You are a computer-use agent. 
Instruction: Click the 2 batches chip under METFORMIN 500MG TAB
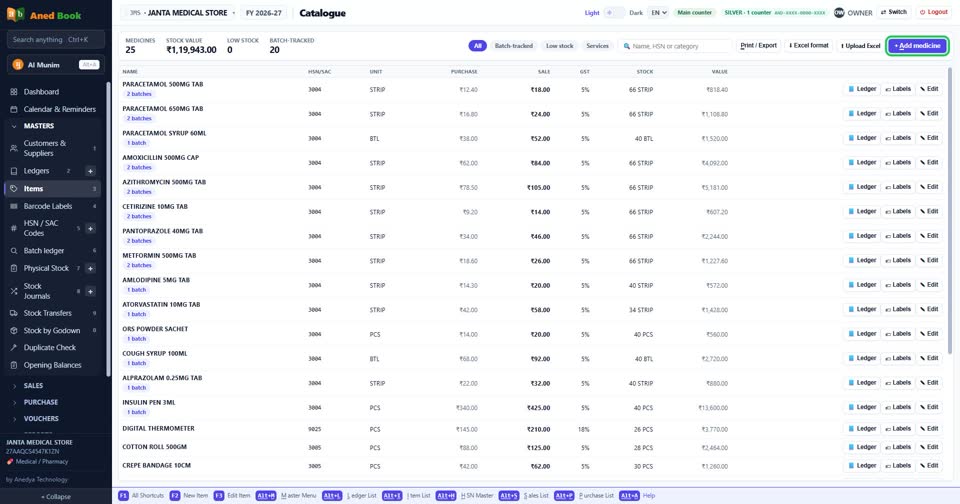[139, 265]
